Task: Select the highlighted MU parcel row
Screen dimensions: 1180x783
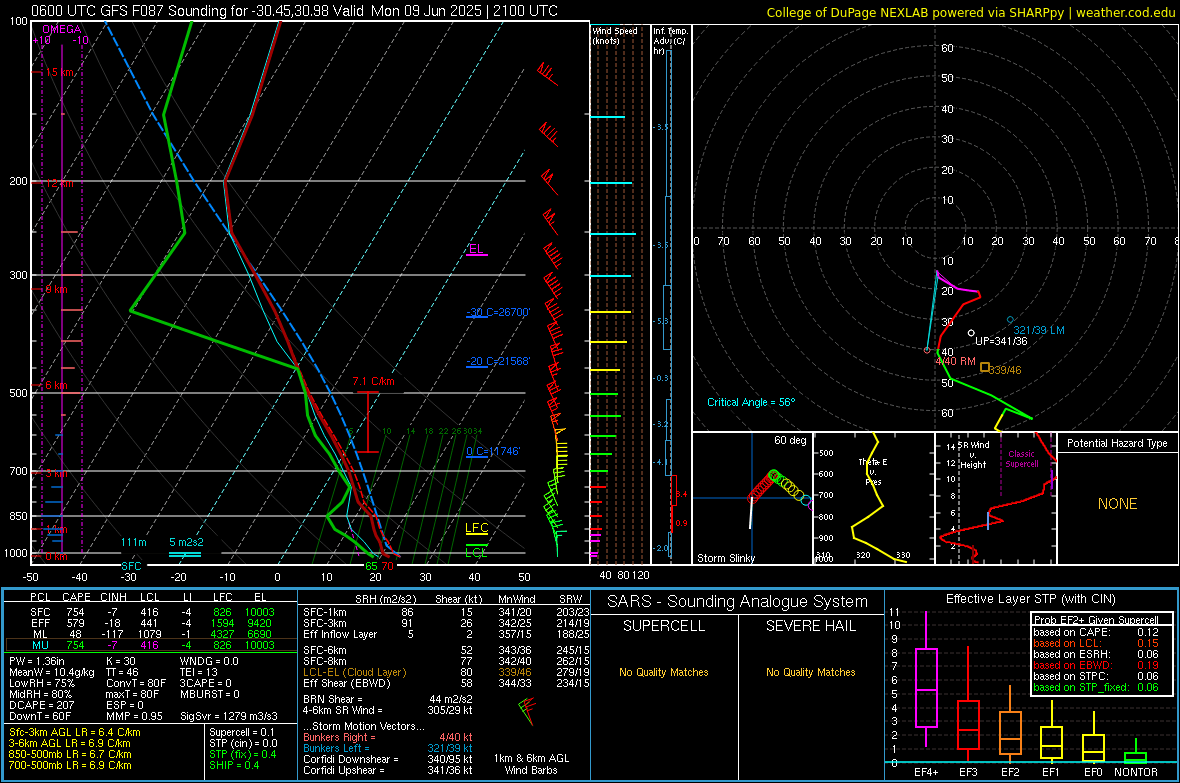Action: pos(151,644)
